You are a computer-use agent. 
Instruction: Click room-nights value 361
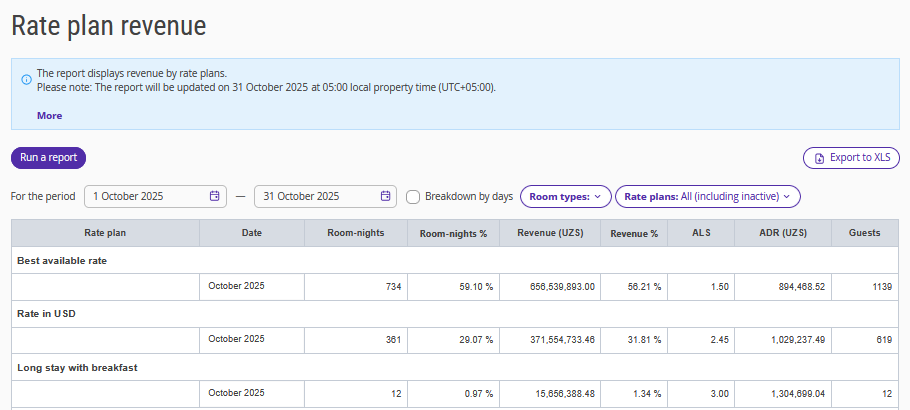[393, 340]
